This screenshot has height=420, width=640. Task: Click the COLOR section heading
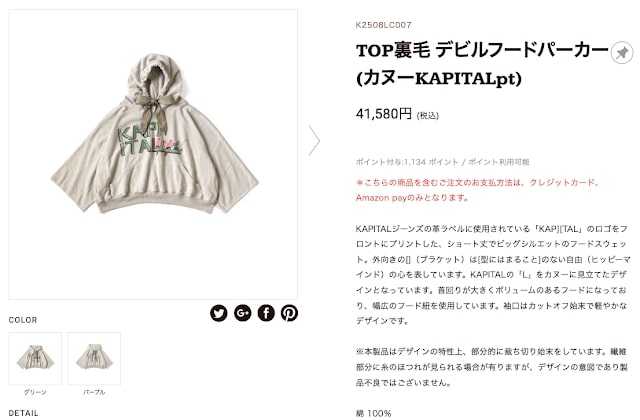[x=23, y=320]
